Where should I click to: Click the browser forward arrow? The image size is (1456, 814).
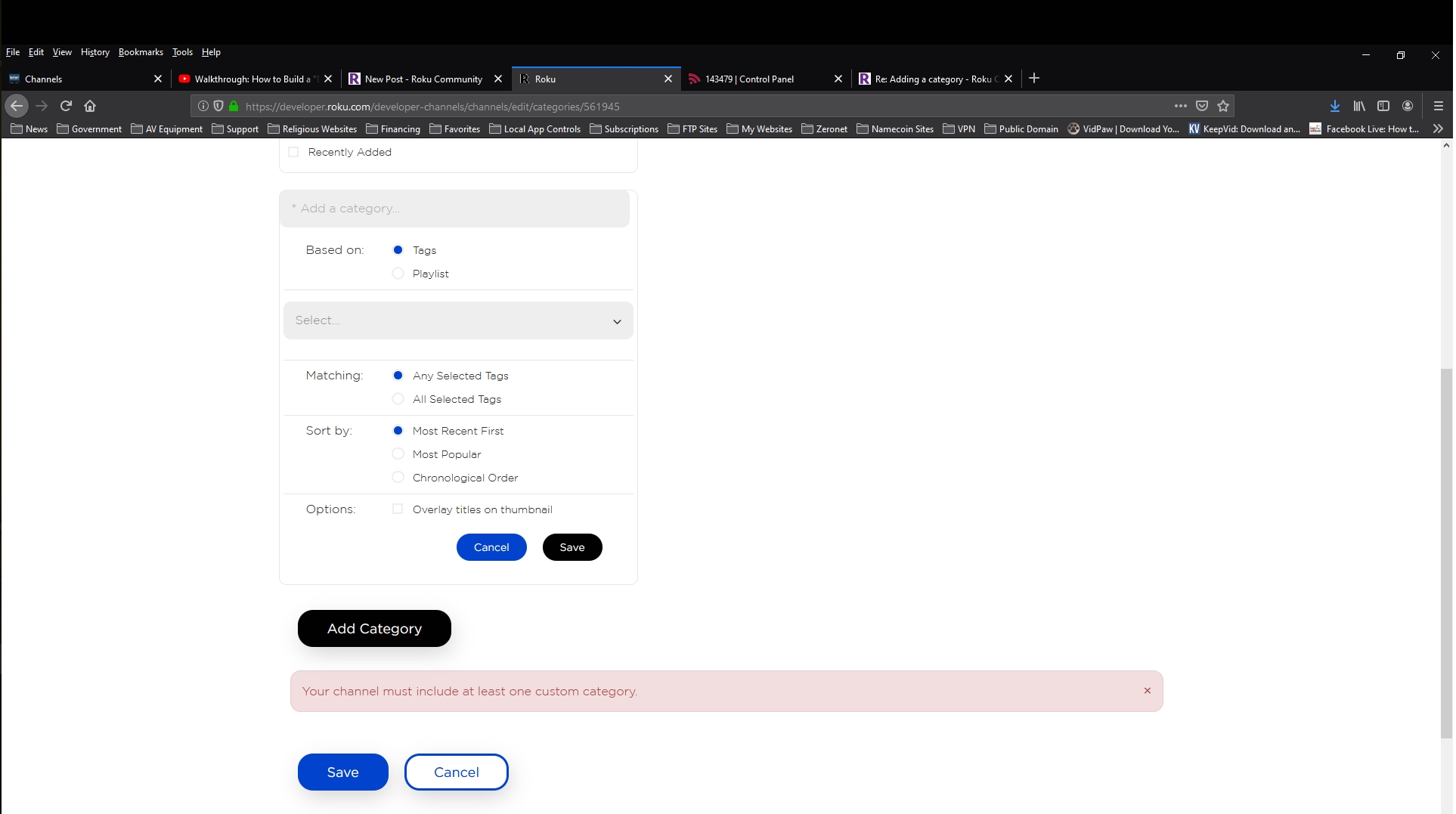click(42, 106)
